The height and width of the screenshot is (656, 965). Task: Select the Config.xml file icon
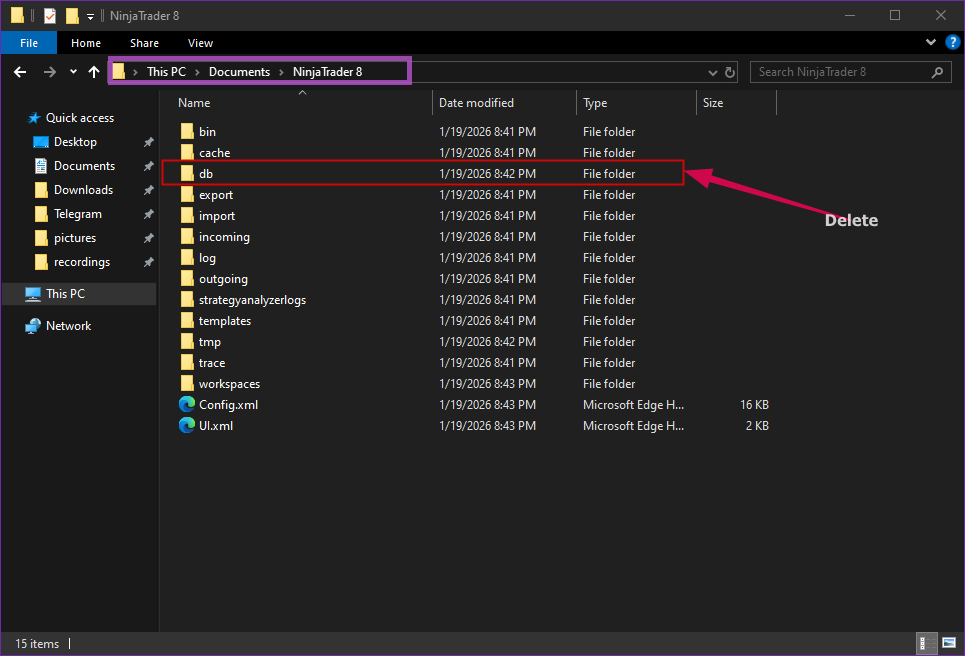187,405
